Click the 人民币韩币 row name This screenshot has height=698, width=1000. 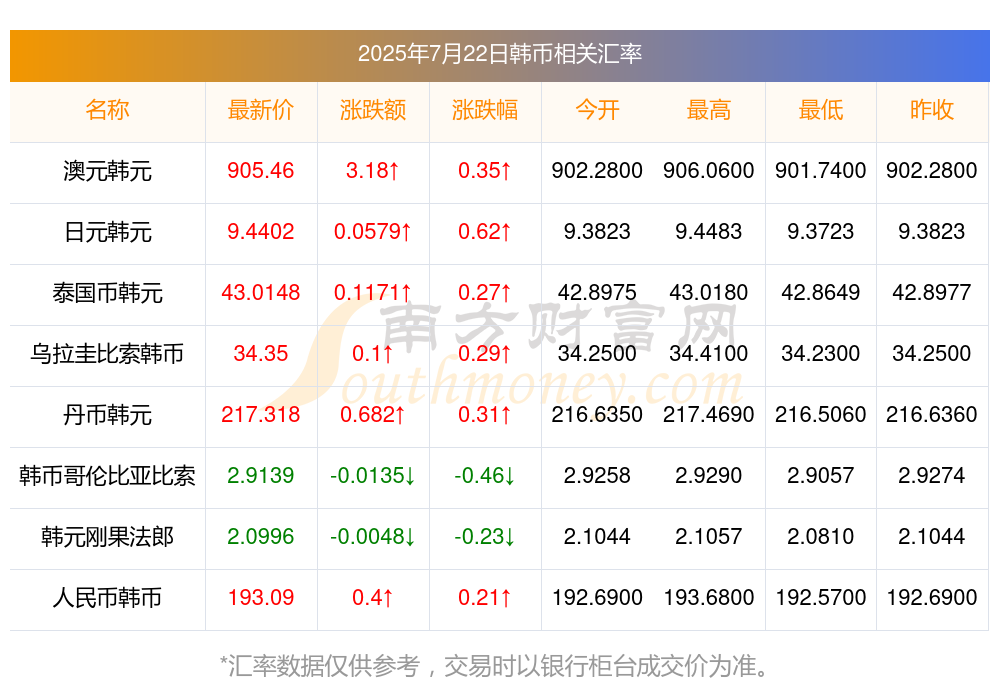point(107,598)
